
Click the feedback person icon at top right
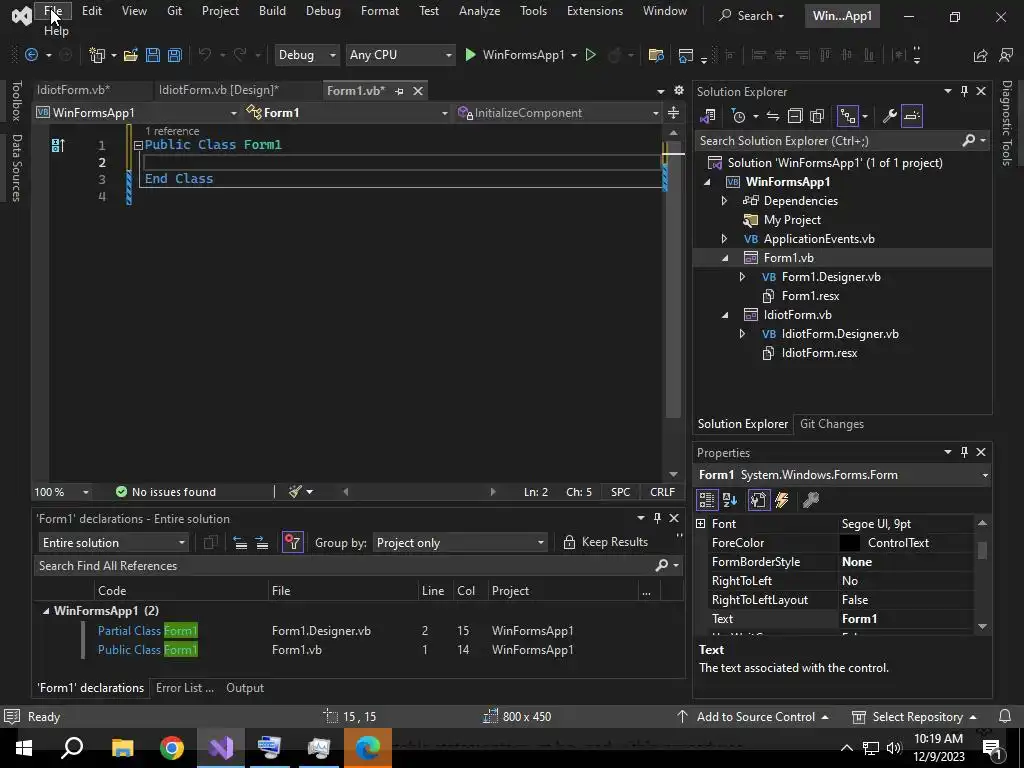(x=1006, y=56)
